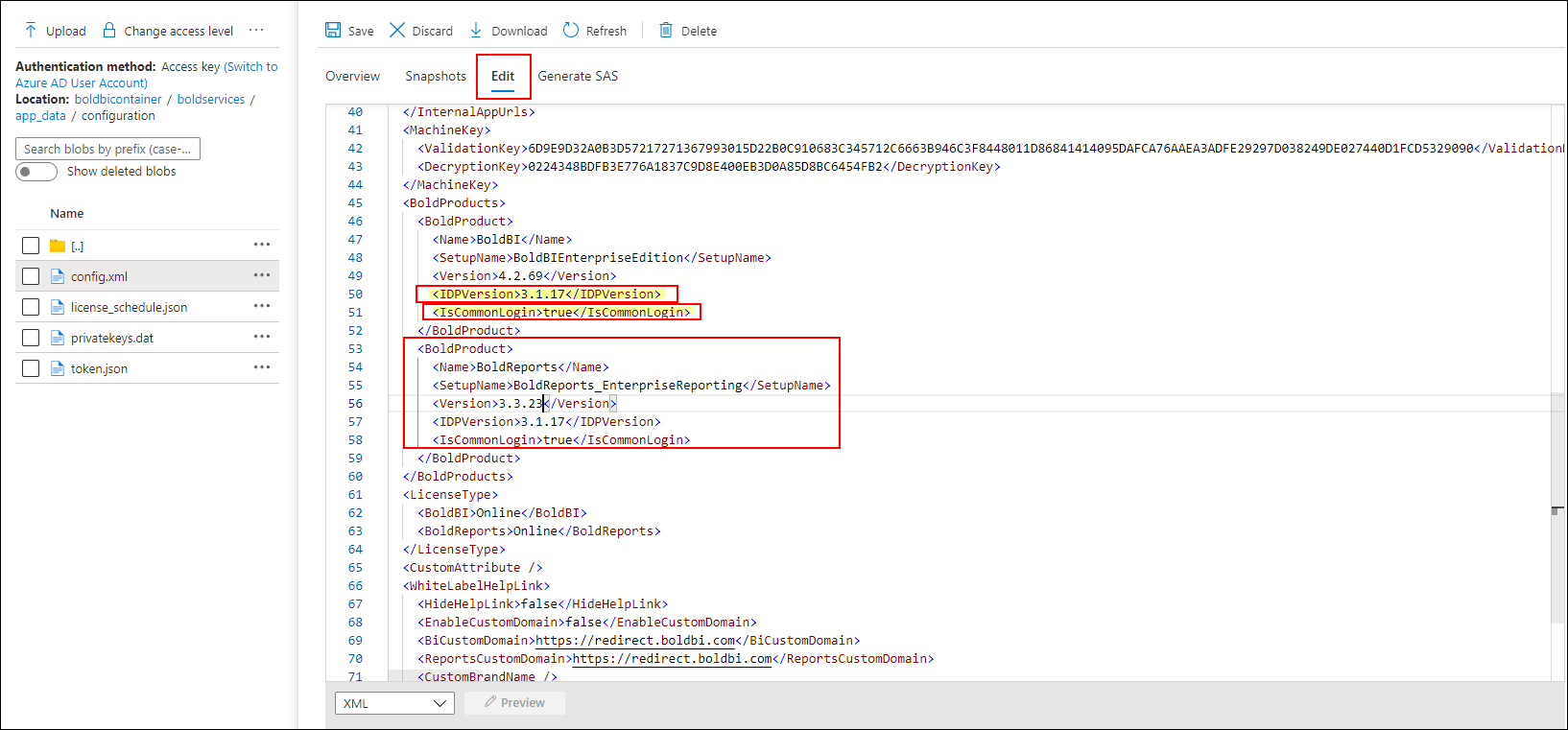
Task: Click the Upload arrow icon
Action: 31,31
